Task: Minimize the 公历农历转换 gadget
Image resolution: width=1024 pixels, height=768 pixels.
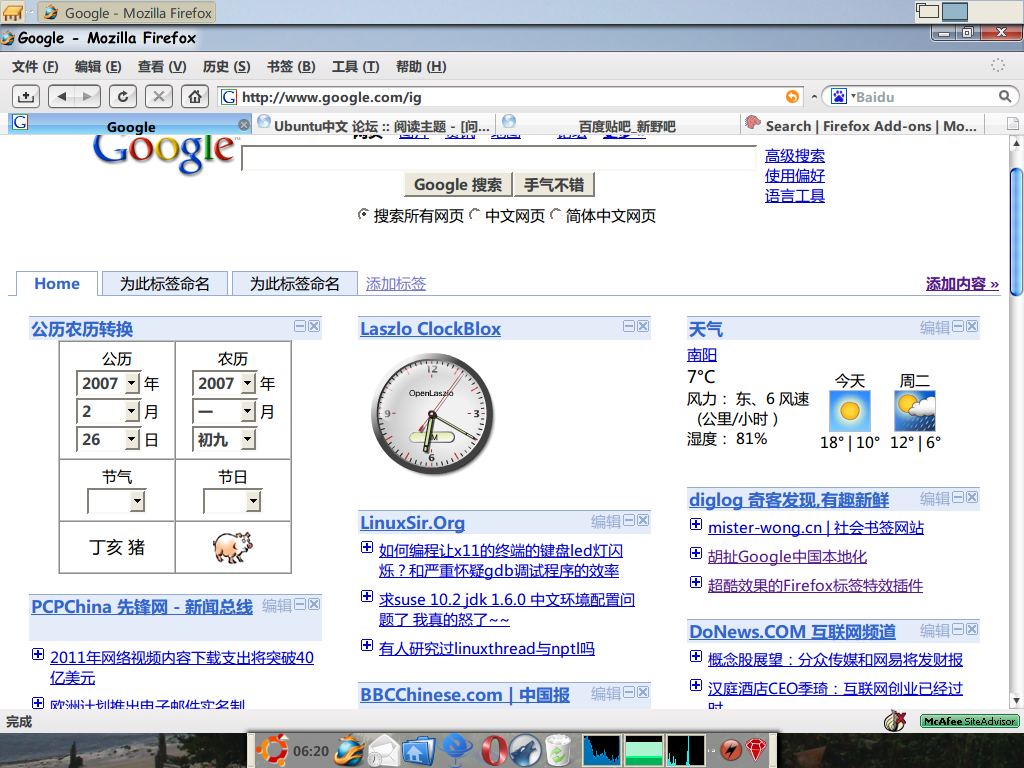Action: (x=300, y=326)
